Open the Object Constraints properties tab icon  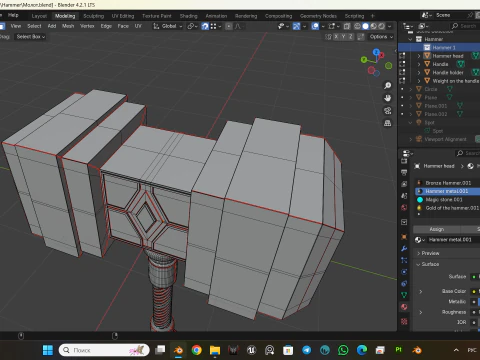coord(404,284)
